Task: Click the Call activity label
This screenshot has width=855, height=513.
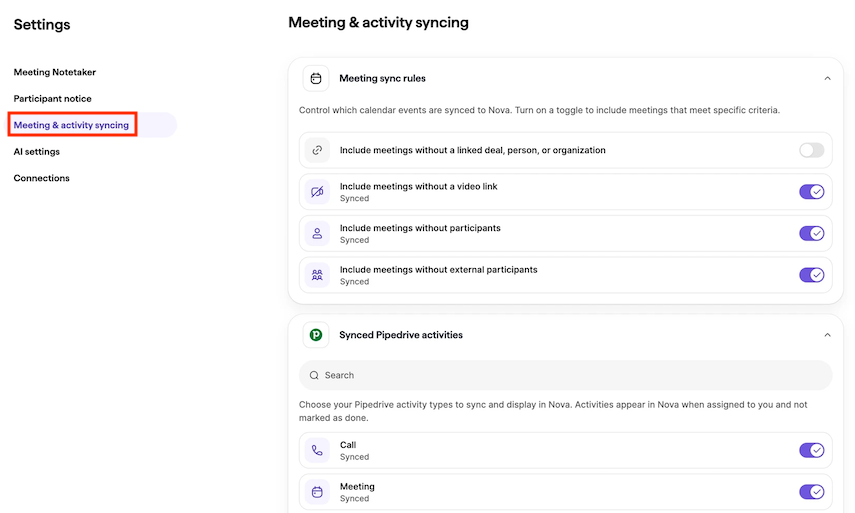Action: click(348, 445)
